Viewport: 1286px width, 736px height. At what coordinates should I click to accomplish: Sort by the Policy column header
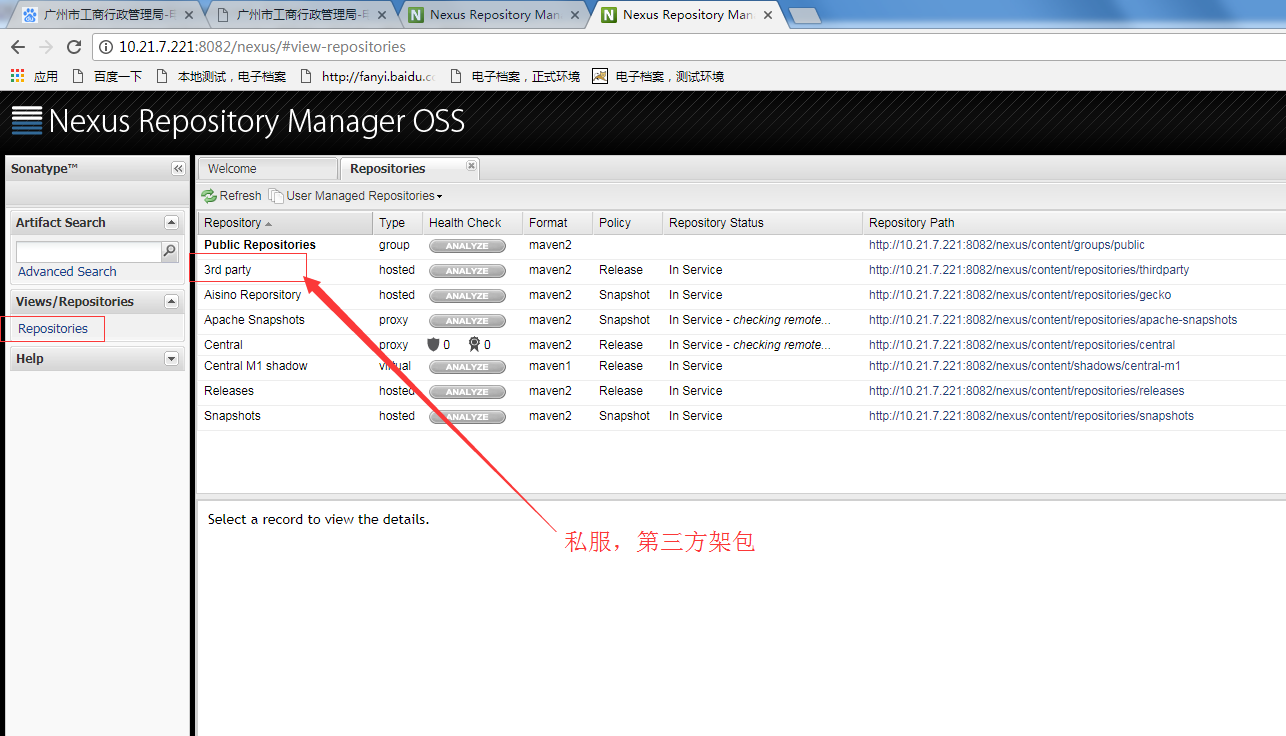click(627, 223)
